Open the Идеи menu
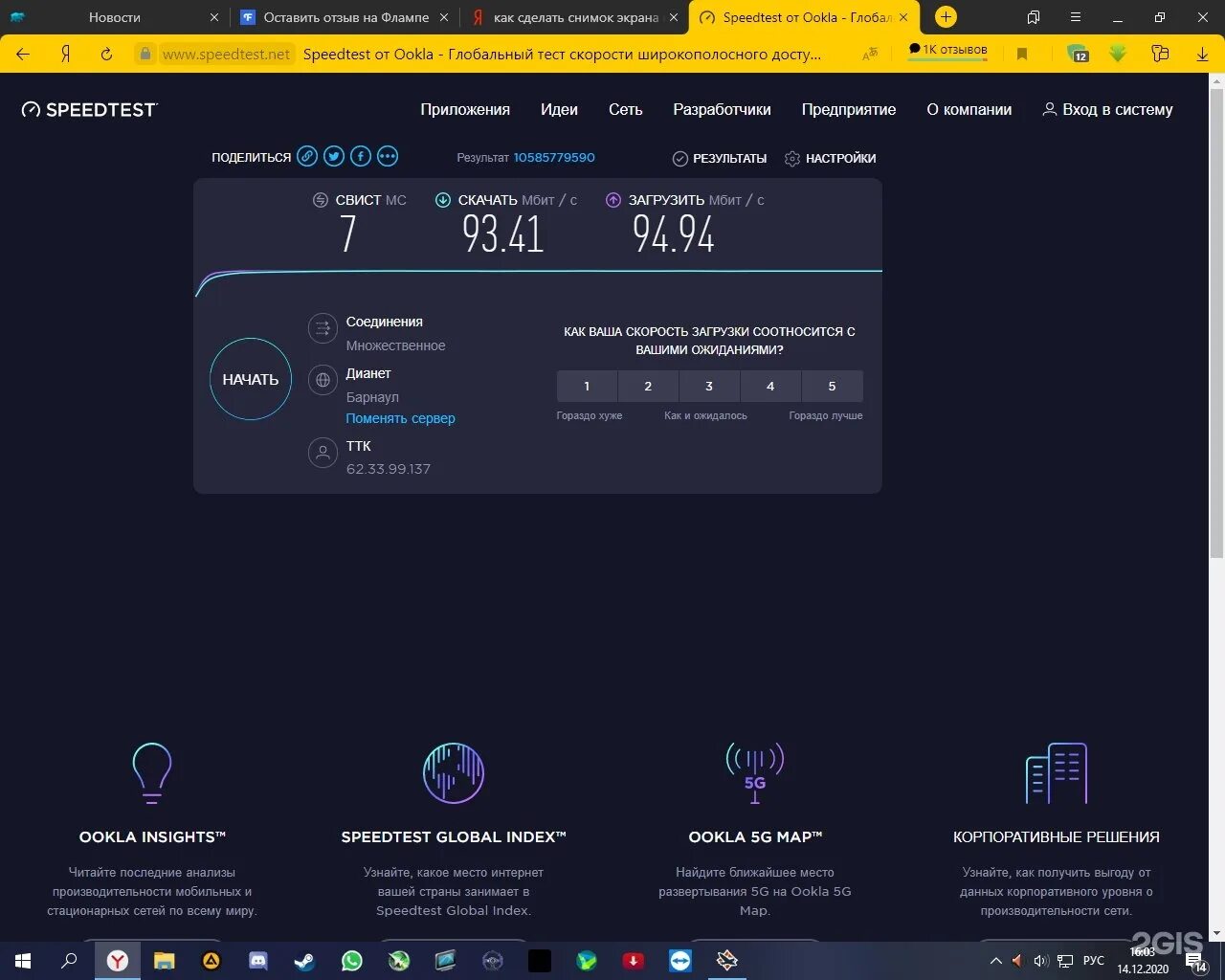The width and height of the screenshot is (1225, 980). [559, 109]
